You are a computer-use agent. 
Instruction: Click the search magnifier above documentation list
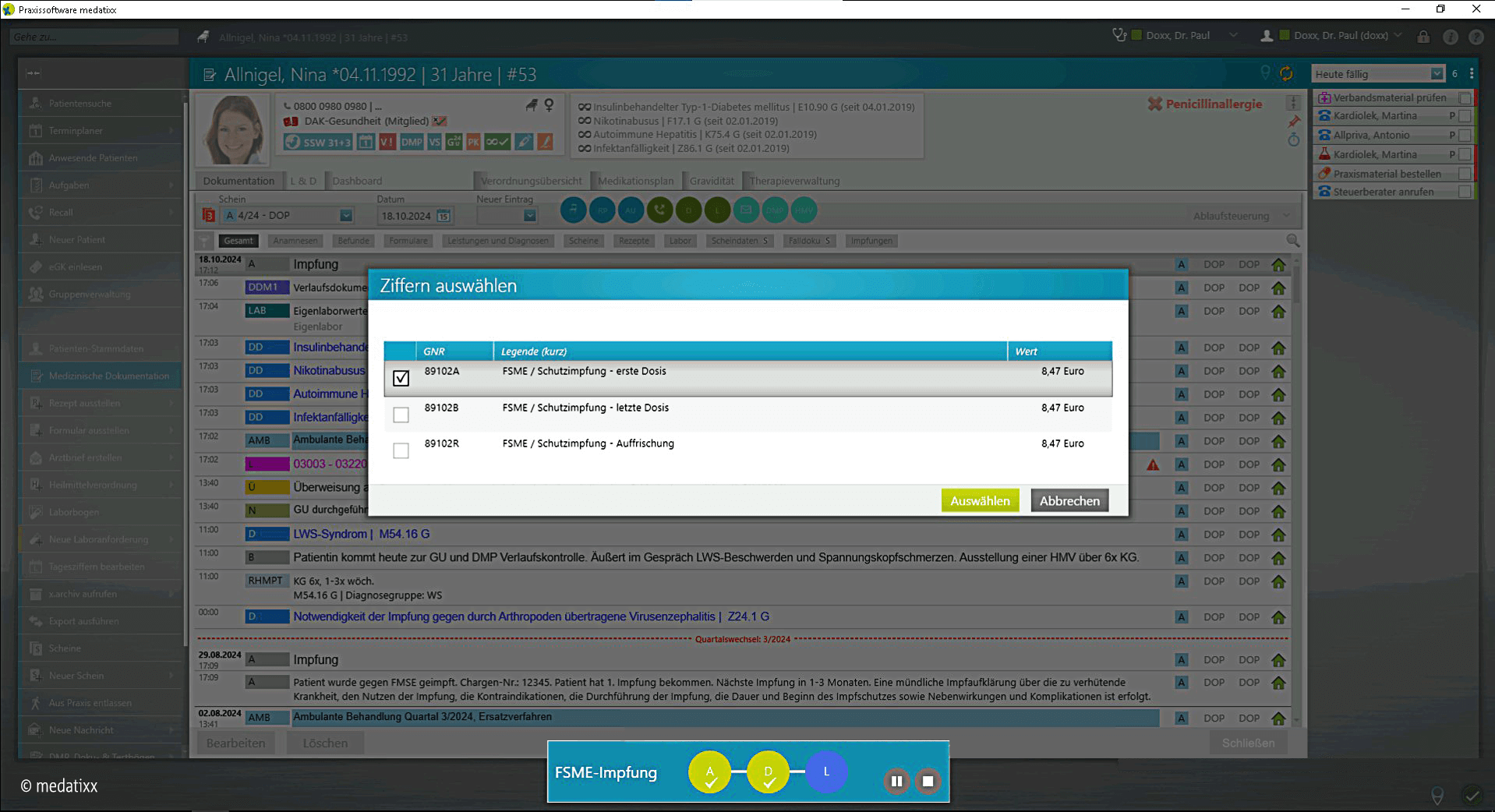tap(1292, 241)
